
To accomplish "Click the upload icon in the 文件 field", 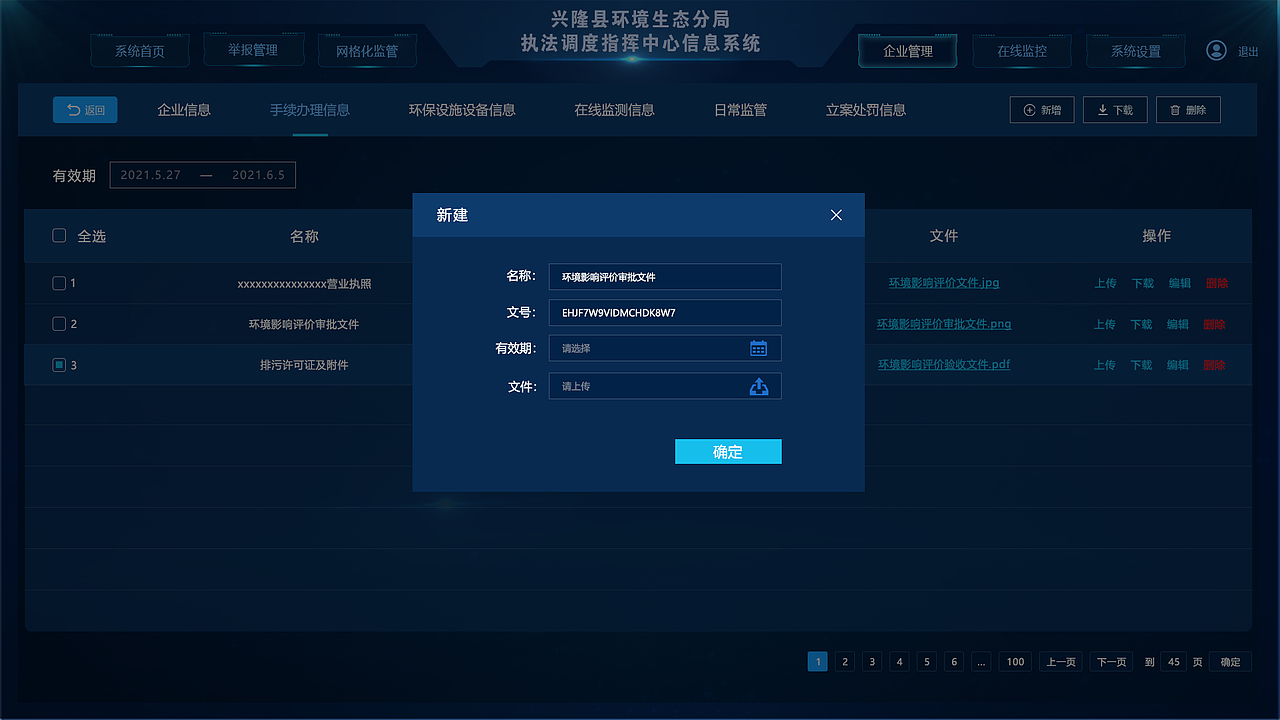I will [x=759, y=386].
